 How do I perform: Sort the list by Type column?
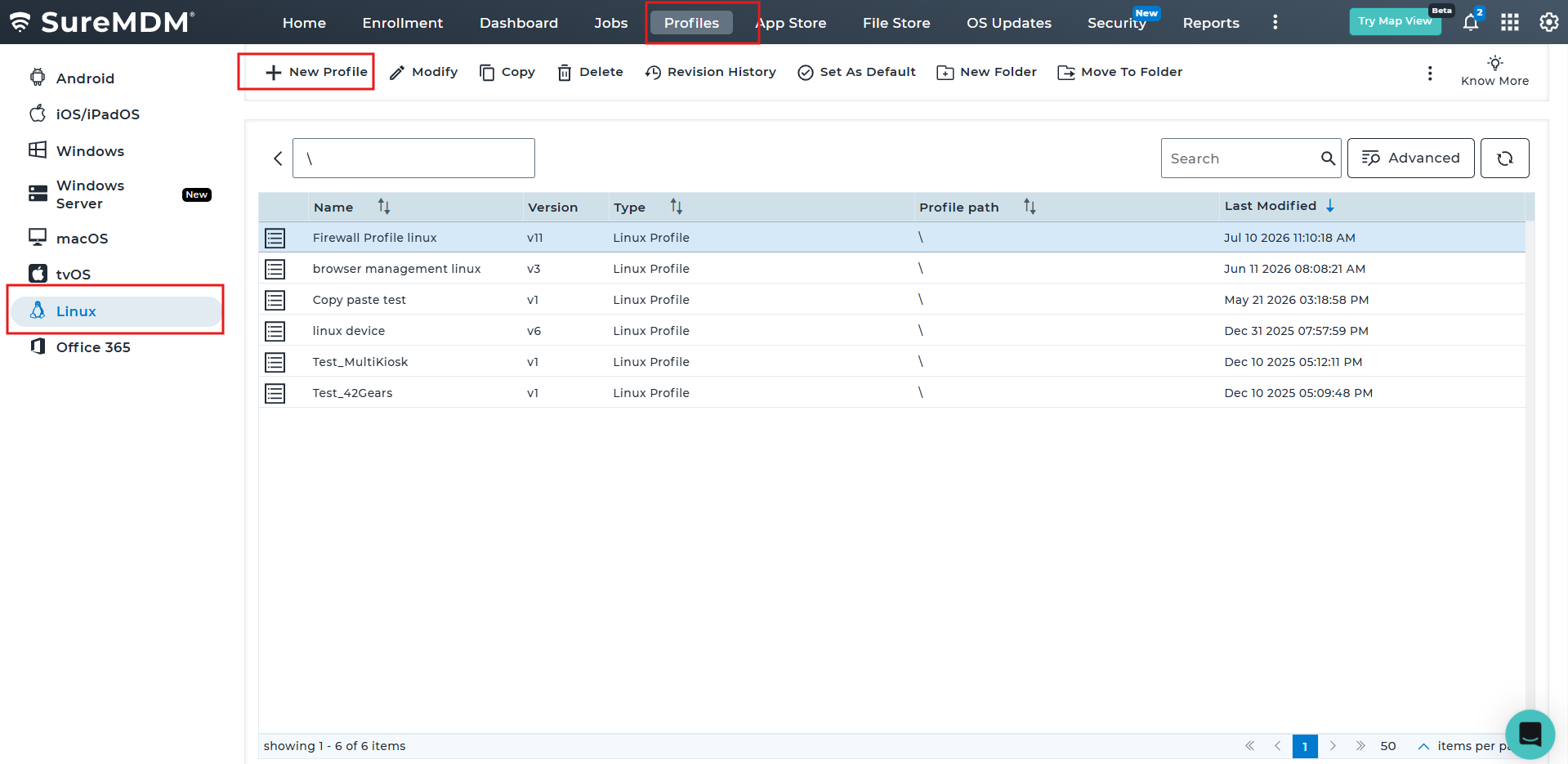coord(676,207)
